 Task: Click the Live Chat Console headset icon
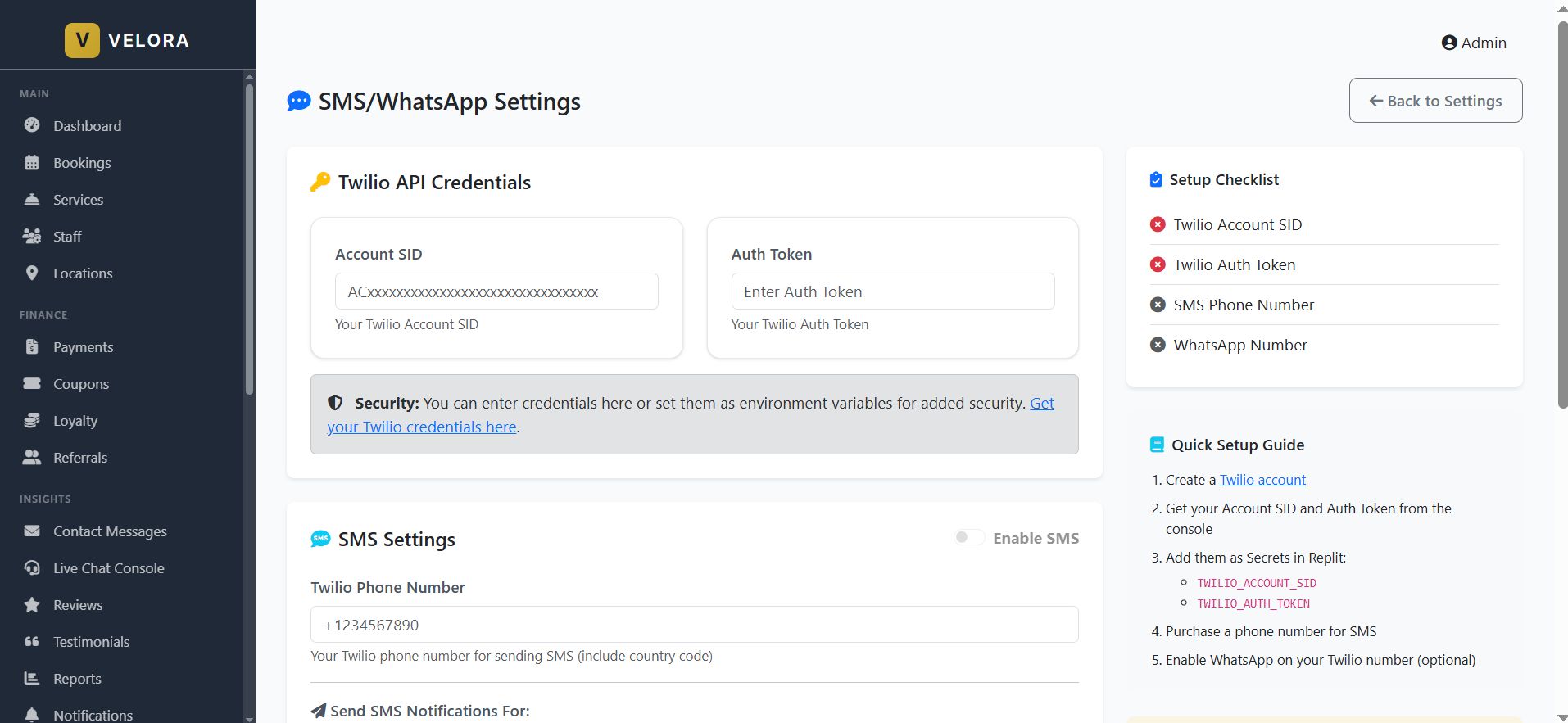32,567
